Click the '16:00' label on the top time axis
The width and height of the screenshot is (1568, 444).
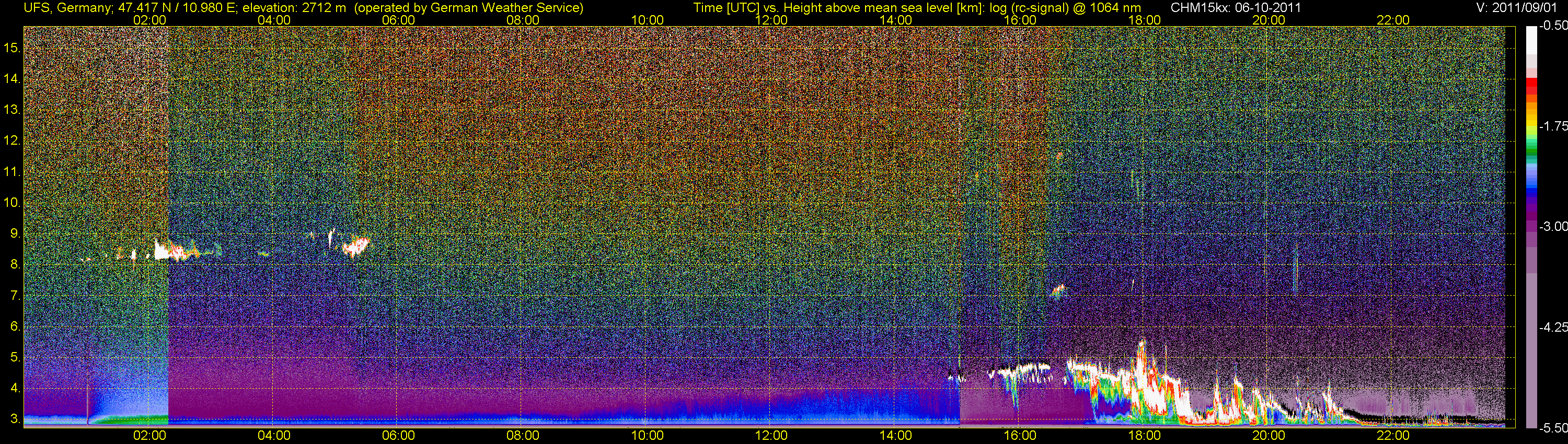coord(1020,20)
